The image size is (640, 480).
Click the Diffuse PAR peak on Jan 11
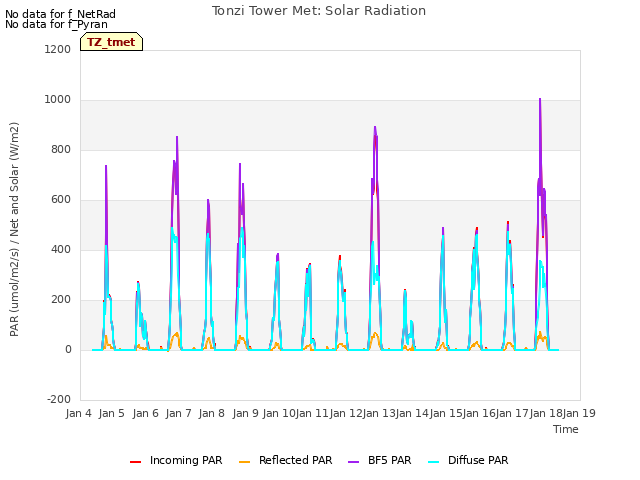[309, 266]
